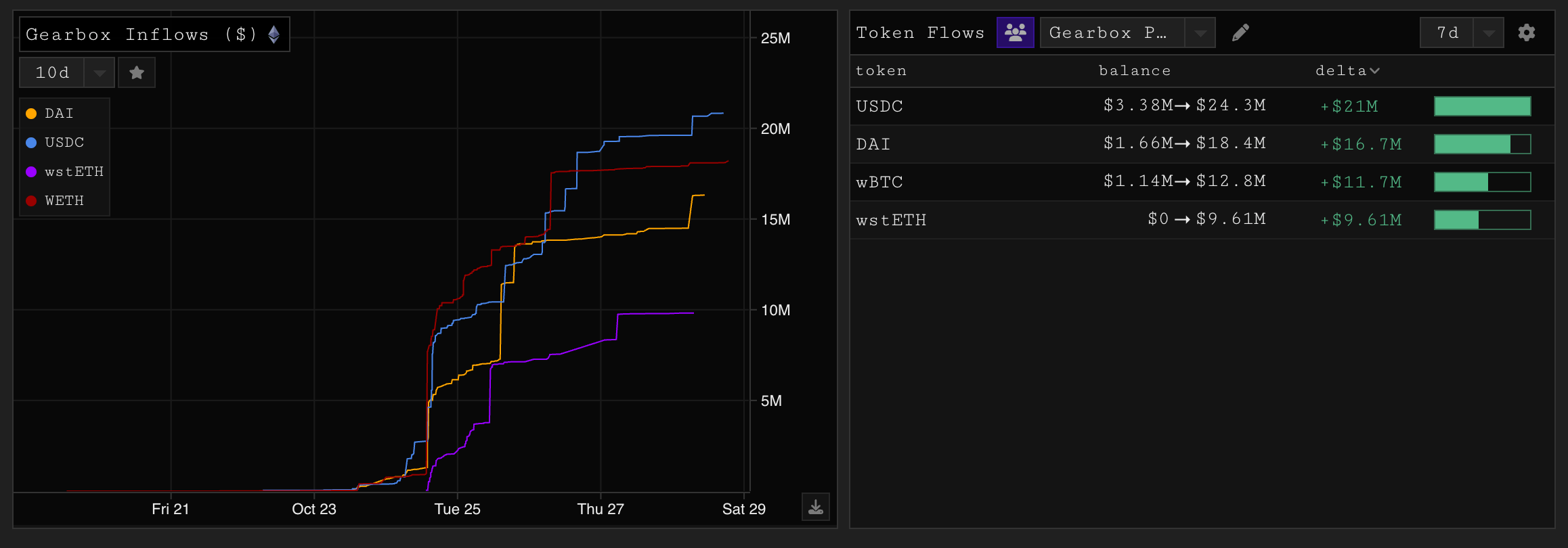Click the 10M y-axis label
The height and width of the screenshot is (548, 1568).
point(775,310)
